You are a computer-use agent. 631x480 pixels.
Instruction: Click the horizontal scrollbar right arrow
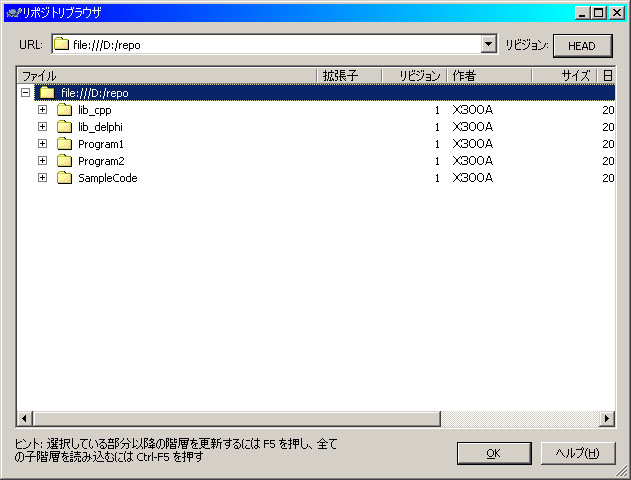(606, 418)
